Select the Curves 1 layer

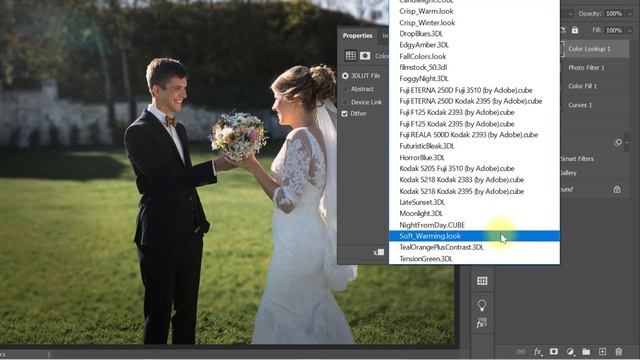tap(596, 105)
